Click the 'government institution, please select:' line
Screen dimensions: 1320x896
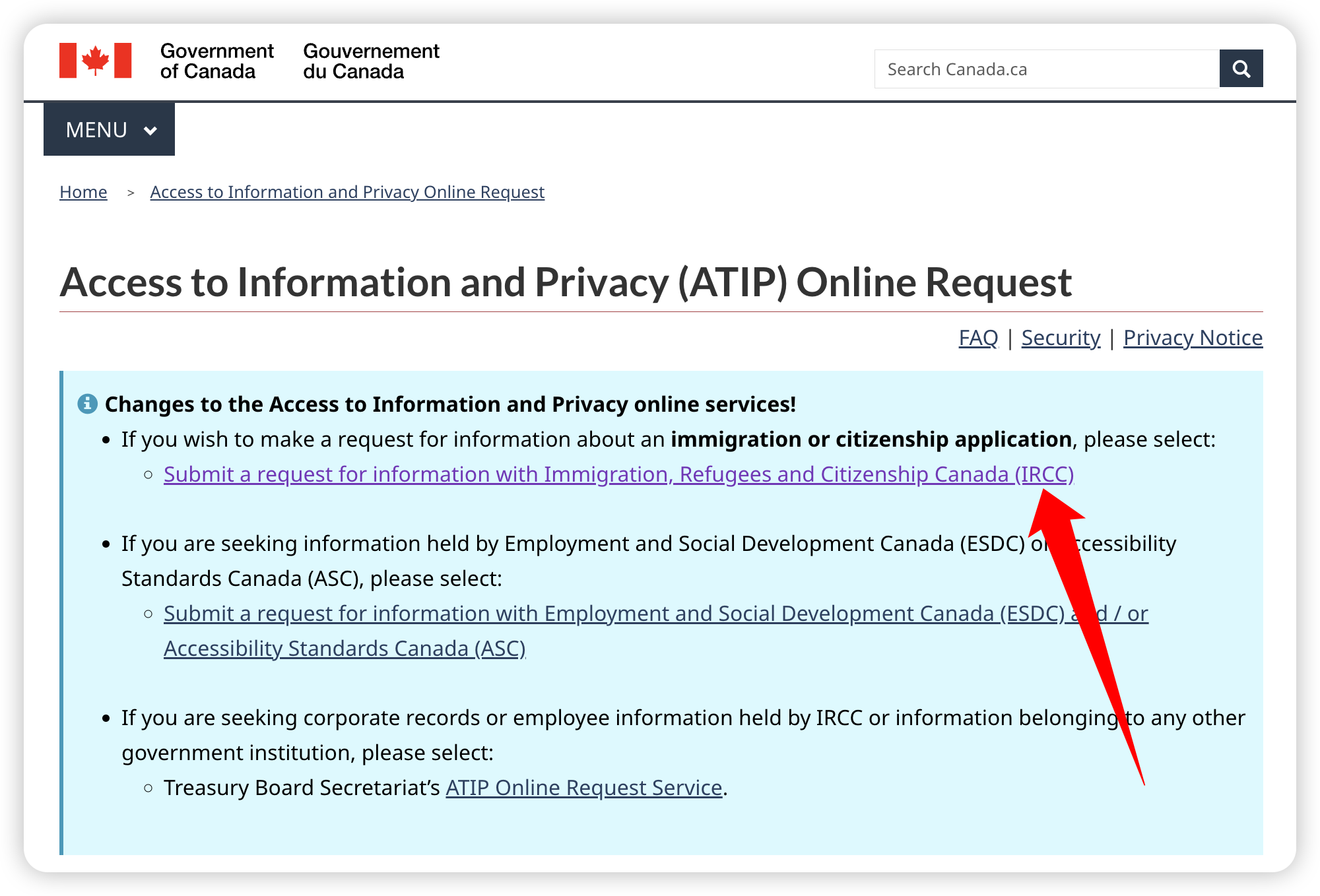click(308, 753)
